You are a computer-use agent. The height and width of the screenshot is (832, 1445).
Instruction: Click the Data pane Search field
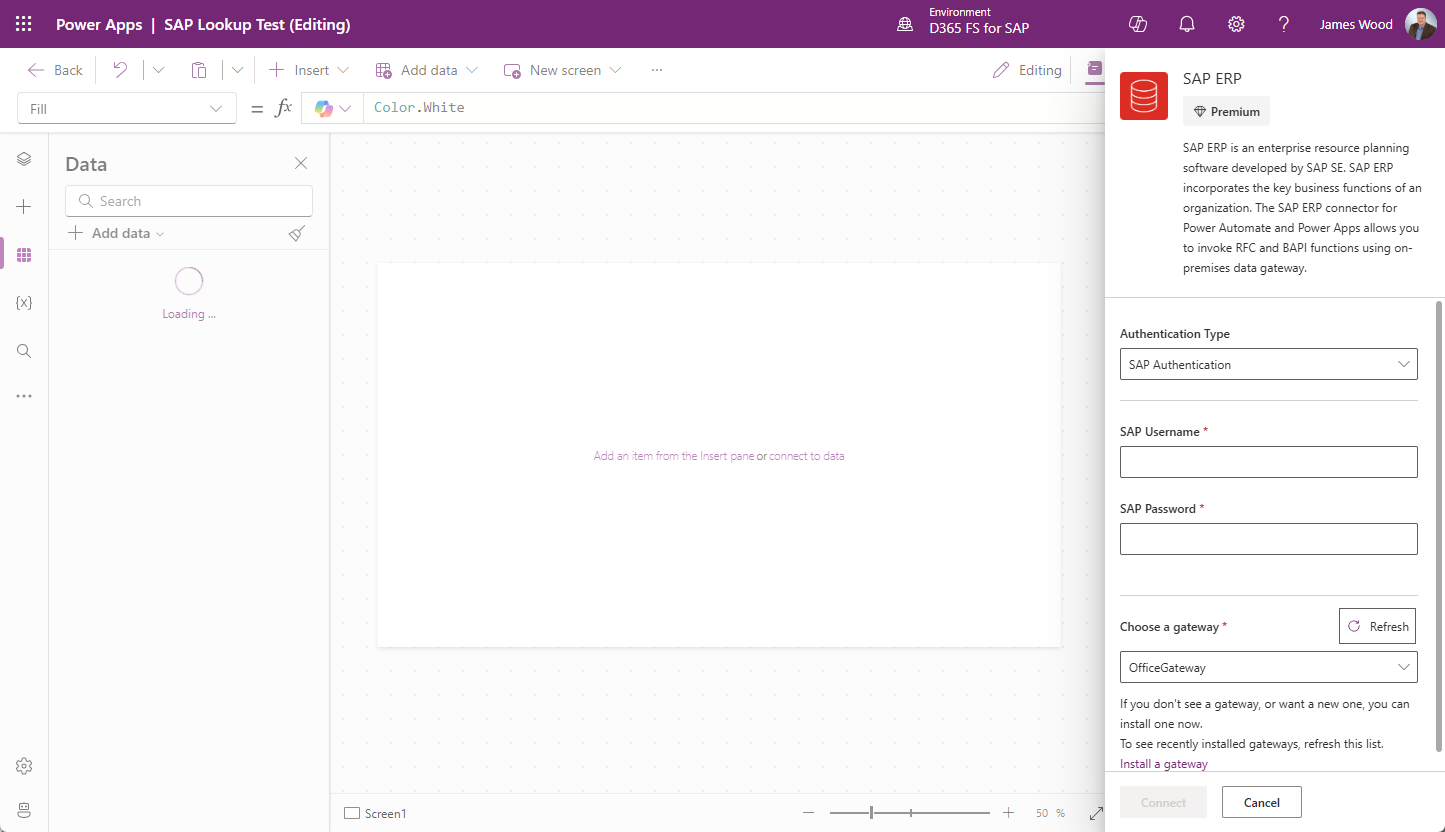189,201
